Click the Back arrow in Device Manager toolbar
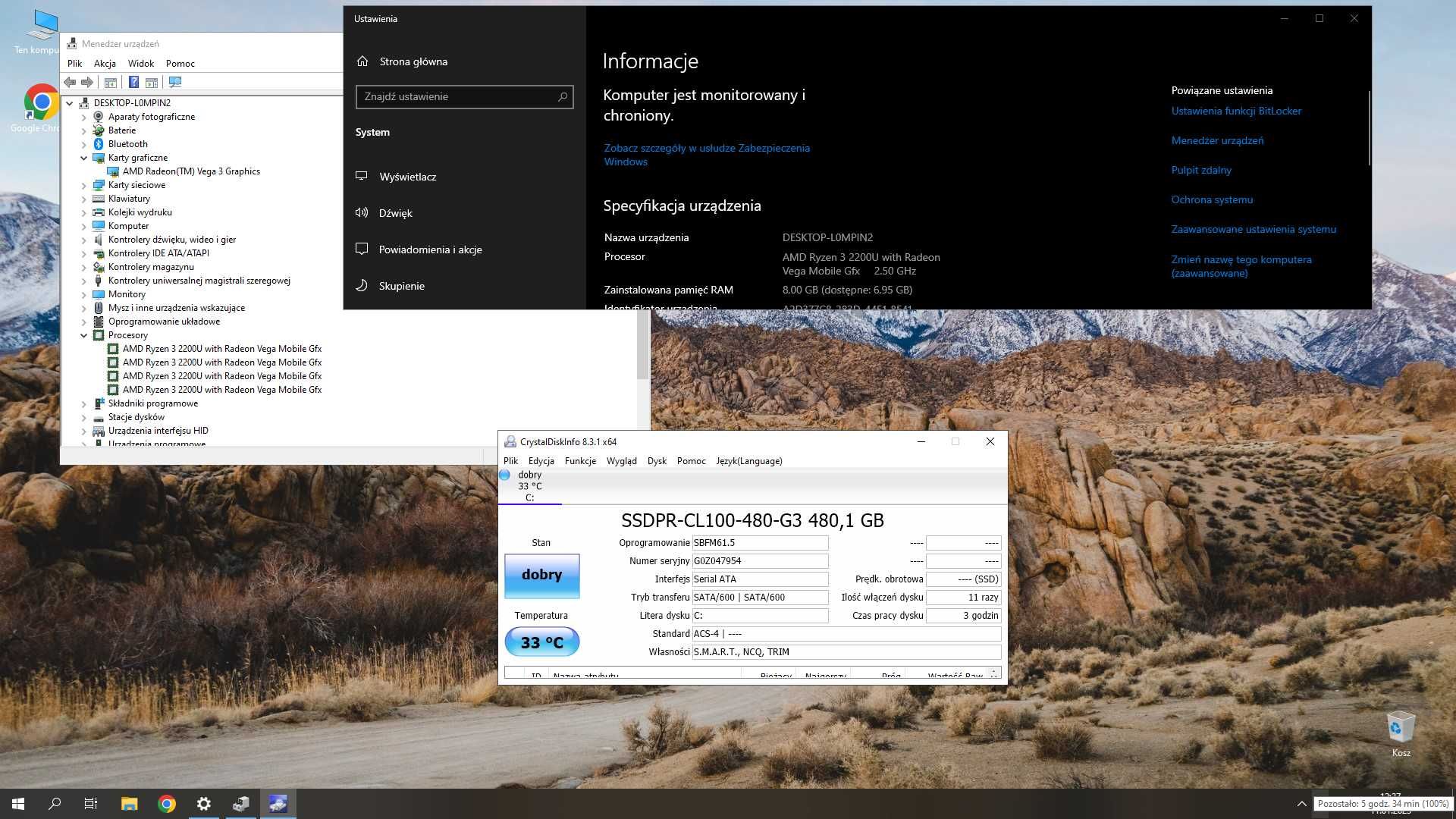Image resolution: width=1456 pixels, height=819 pixels. coord(70,82)
